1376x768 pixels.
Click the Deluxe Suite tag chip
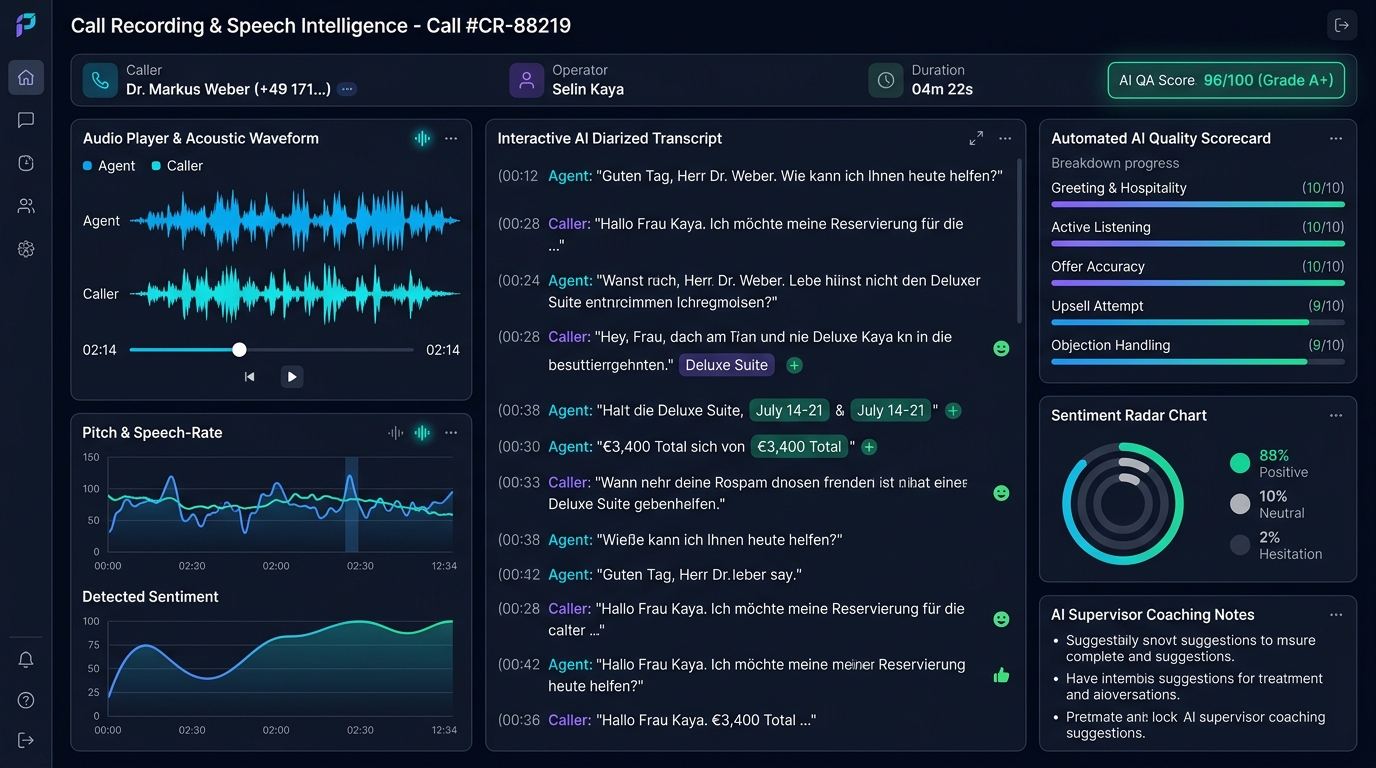(727, 365)
